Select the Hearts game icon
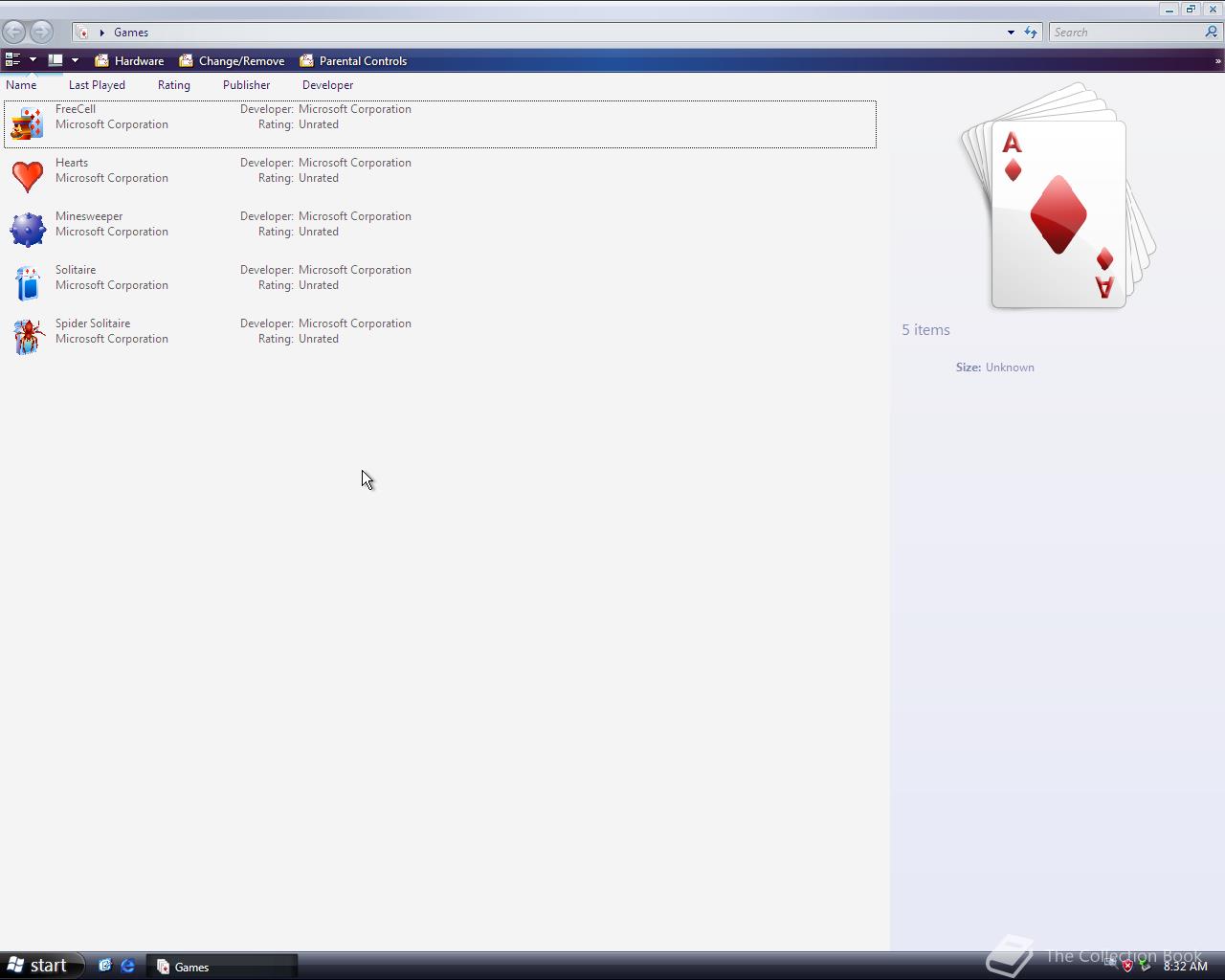 click(x=27, y=177)
